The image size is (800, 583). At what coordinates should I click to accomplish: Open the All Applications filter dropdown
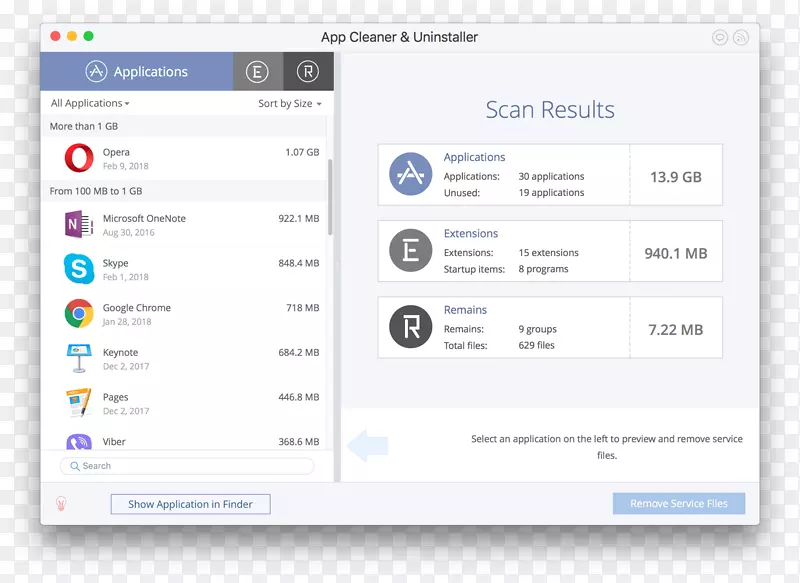[90, 103]
